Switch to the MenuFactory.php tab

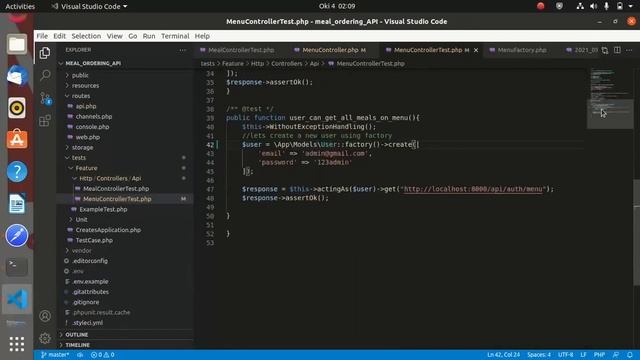pyautogui.click(x=522, y=50)
